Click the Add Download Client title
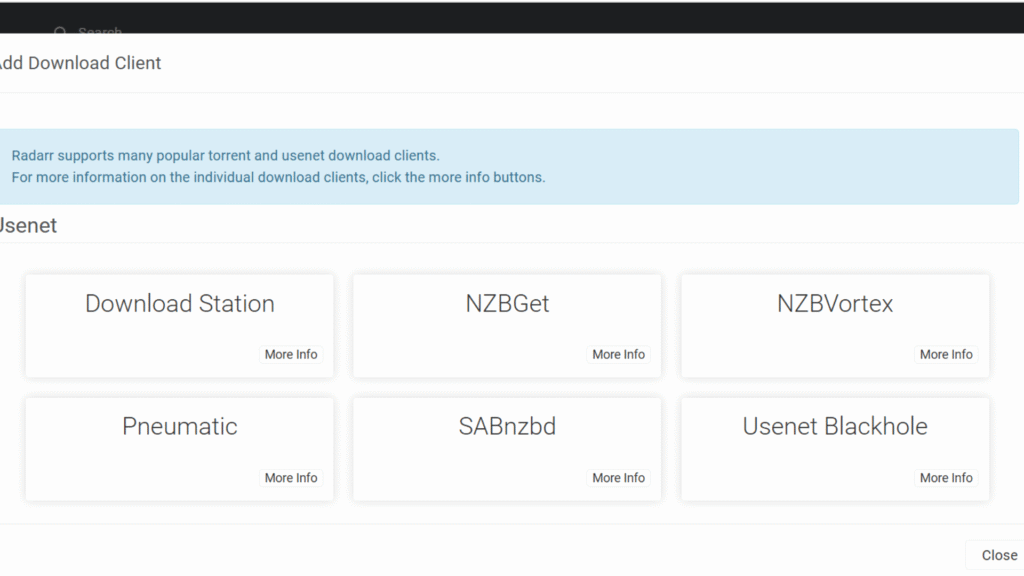This screenshot has height=576, width=1024. (80, 63)
